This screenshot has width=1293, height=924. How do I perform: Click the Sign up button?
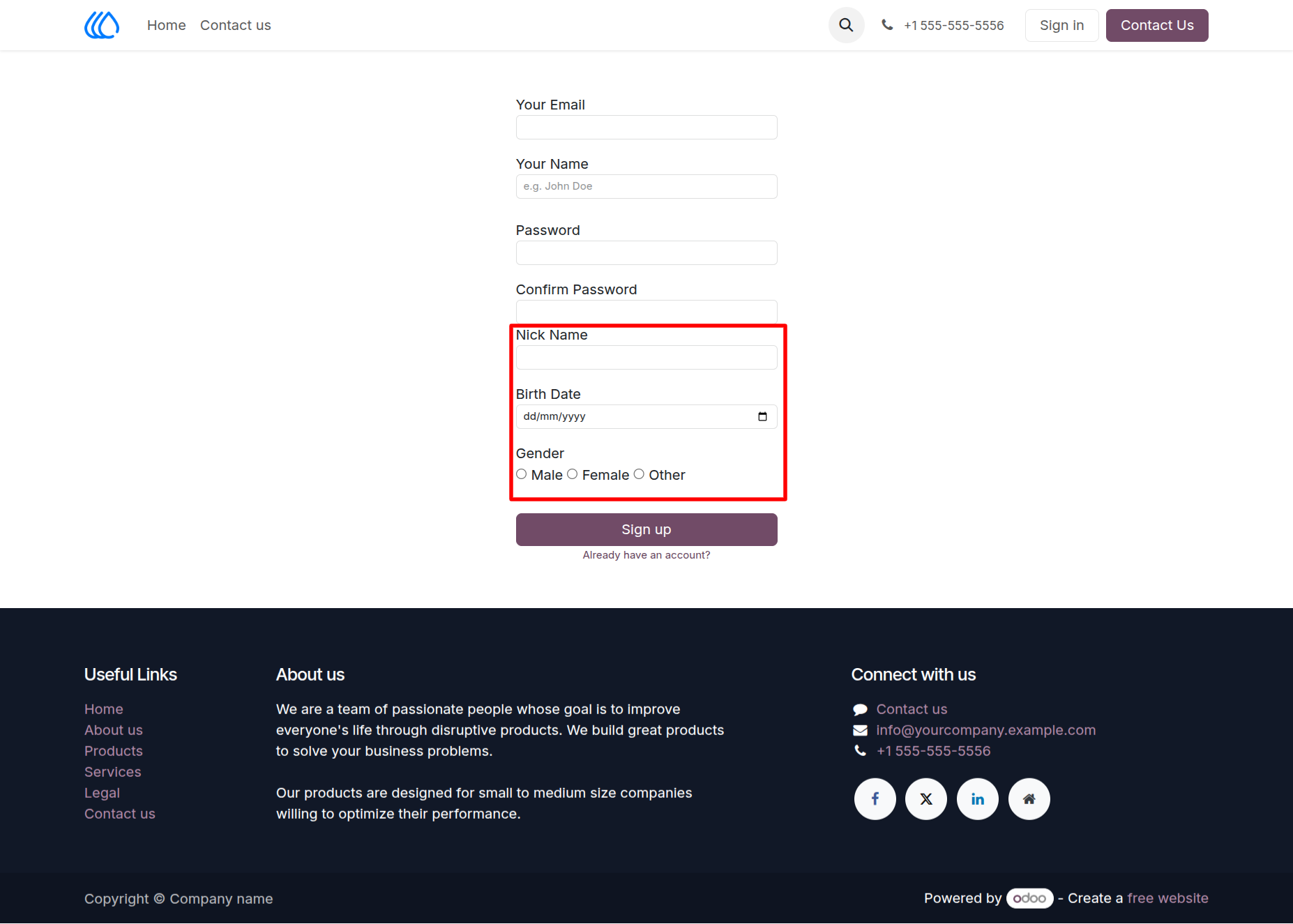pos(646,529)
